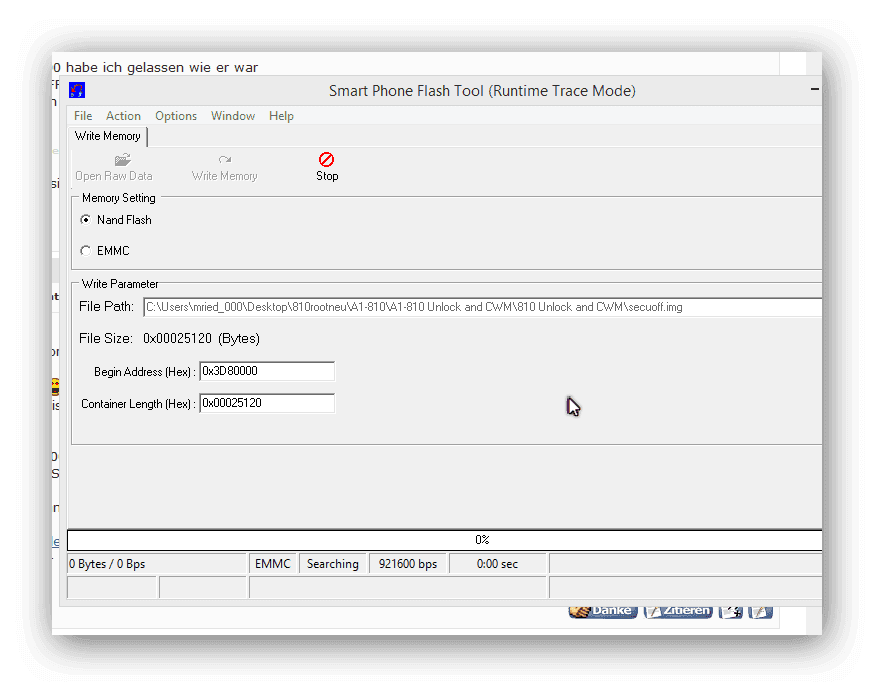This screenshot has width=874, height=687.
Task: Click the Searching status bar entry
Action: click(333, 564)
